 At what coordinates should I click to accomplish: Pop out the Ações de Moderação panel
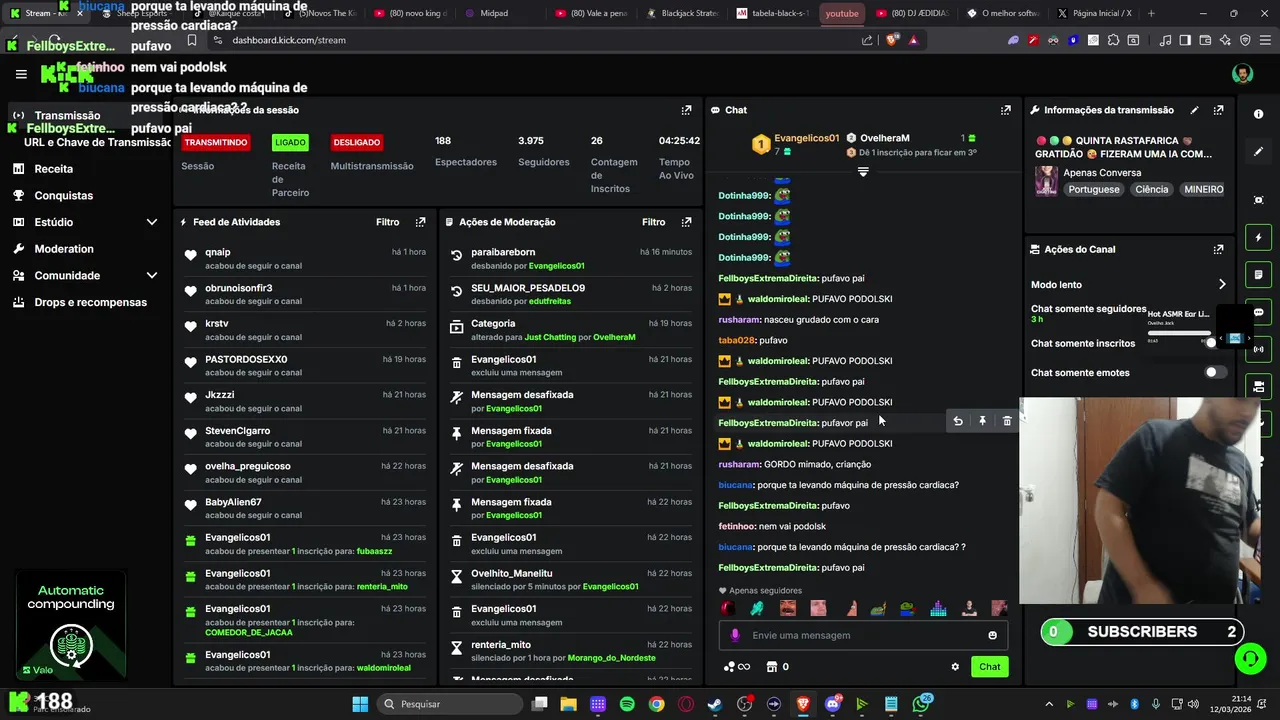click(686, 222)
